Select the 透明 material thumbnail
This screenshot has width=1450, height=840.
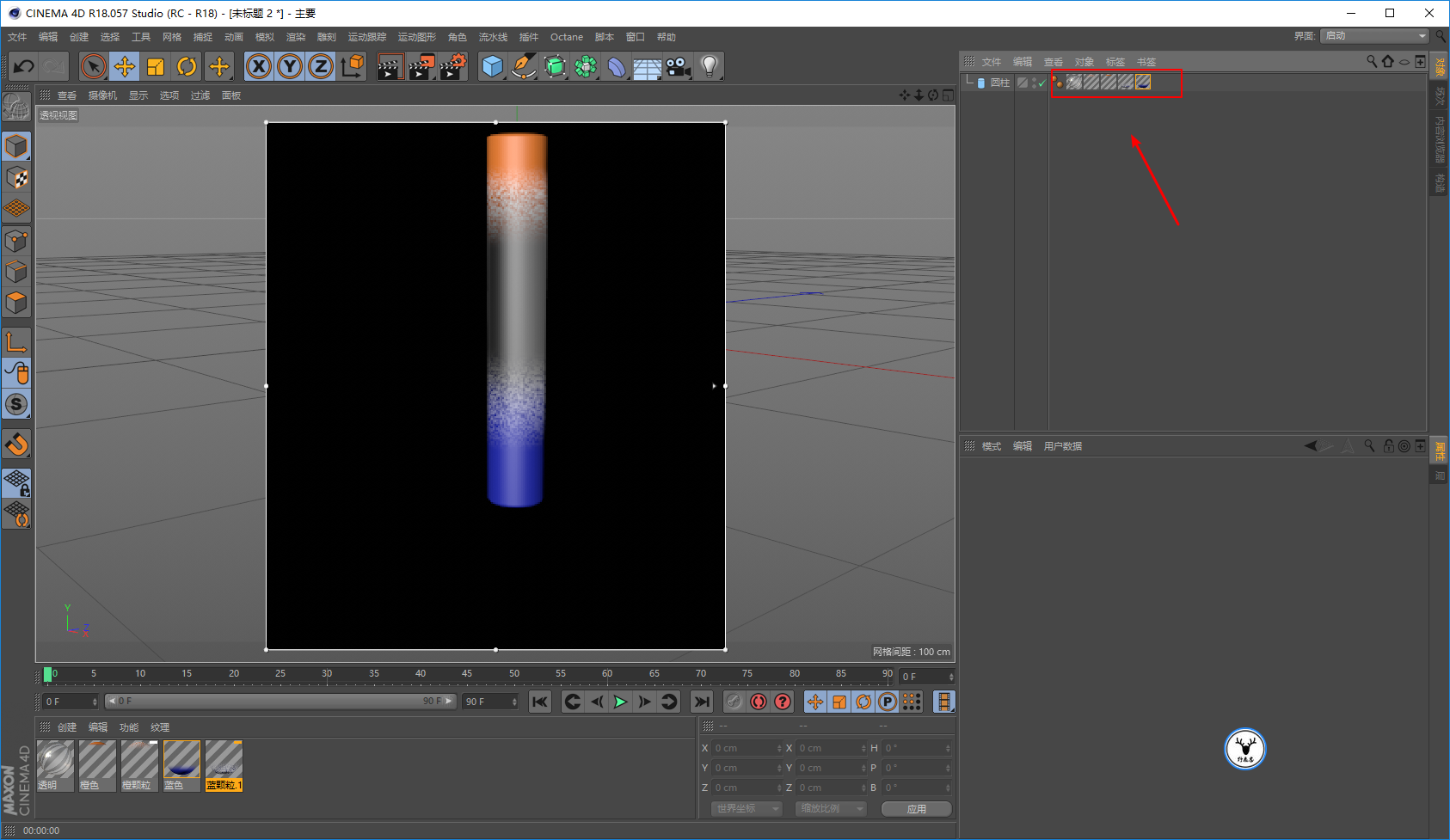pos(55,766)
